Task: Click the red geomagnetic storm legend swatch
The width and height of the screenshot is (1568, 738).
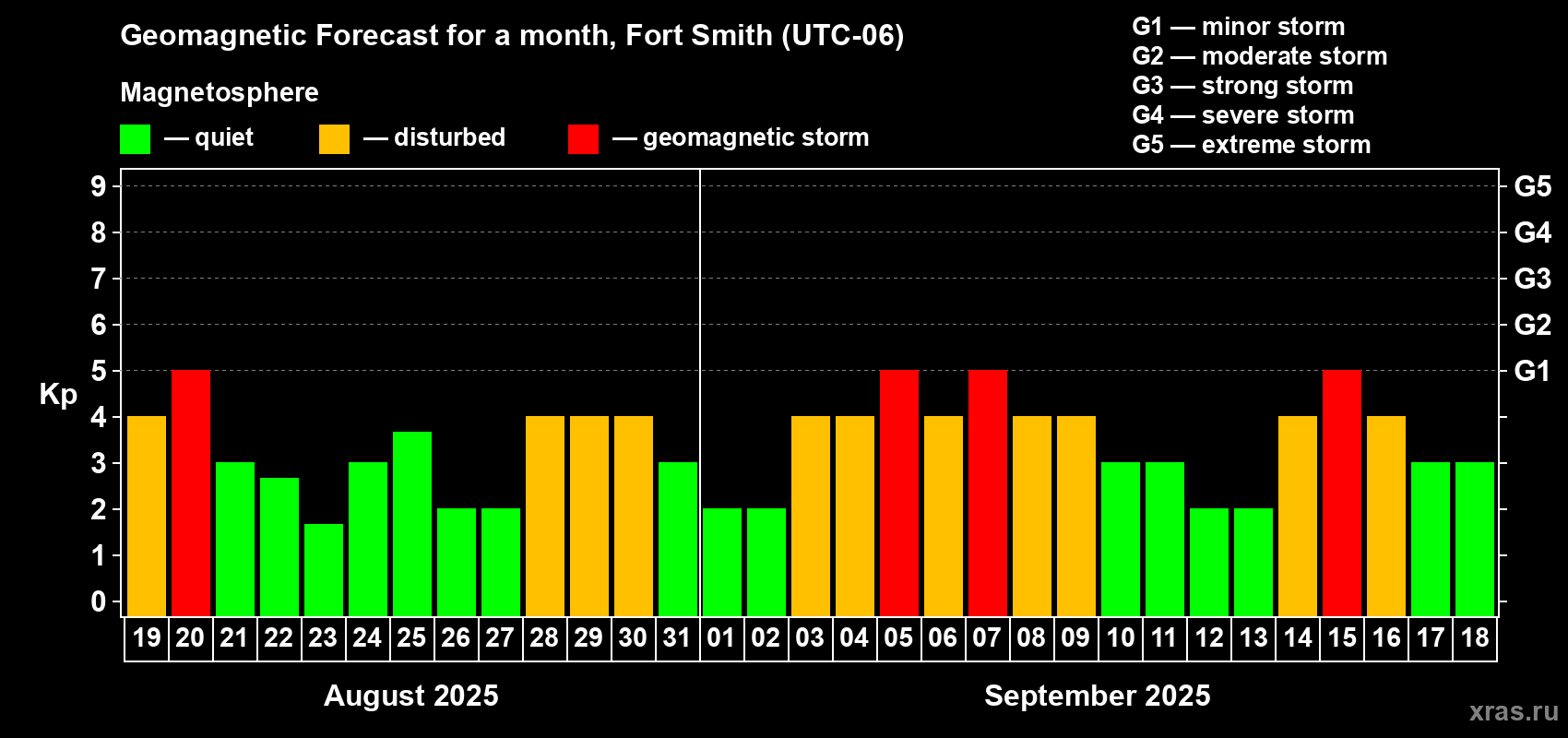Action: (583, 139)
